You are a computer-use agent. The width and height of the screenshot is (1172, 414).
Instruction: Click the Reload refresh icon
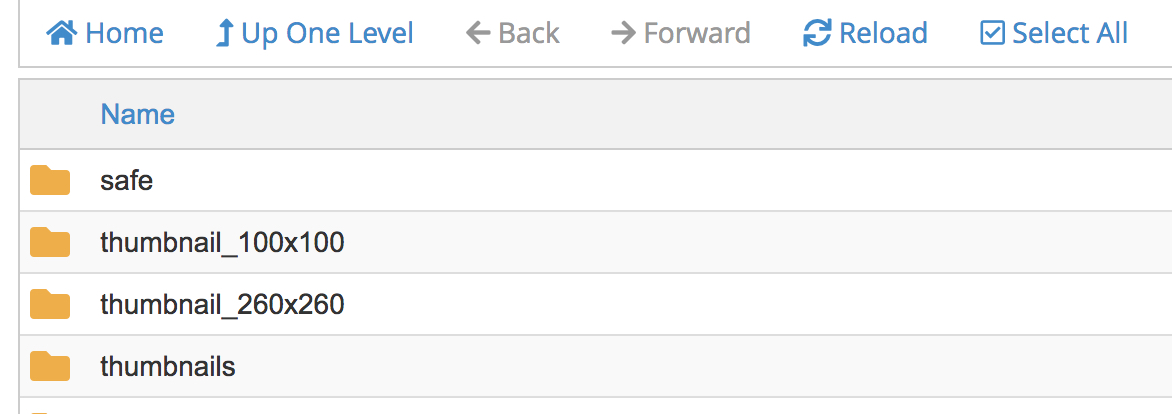tap(817, 34)
